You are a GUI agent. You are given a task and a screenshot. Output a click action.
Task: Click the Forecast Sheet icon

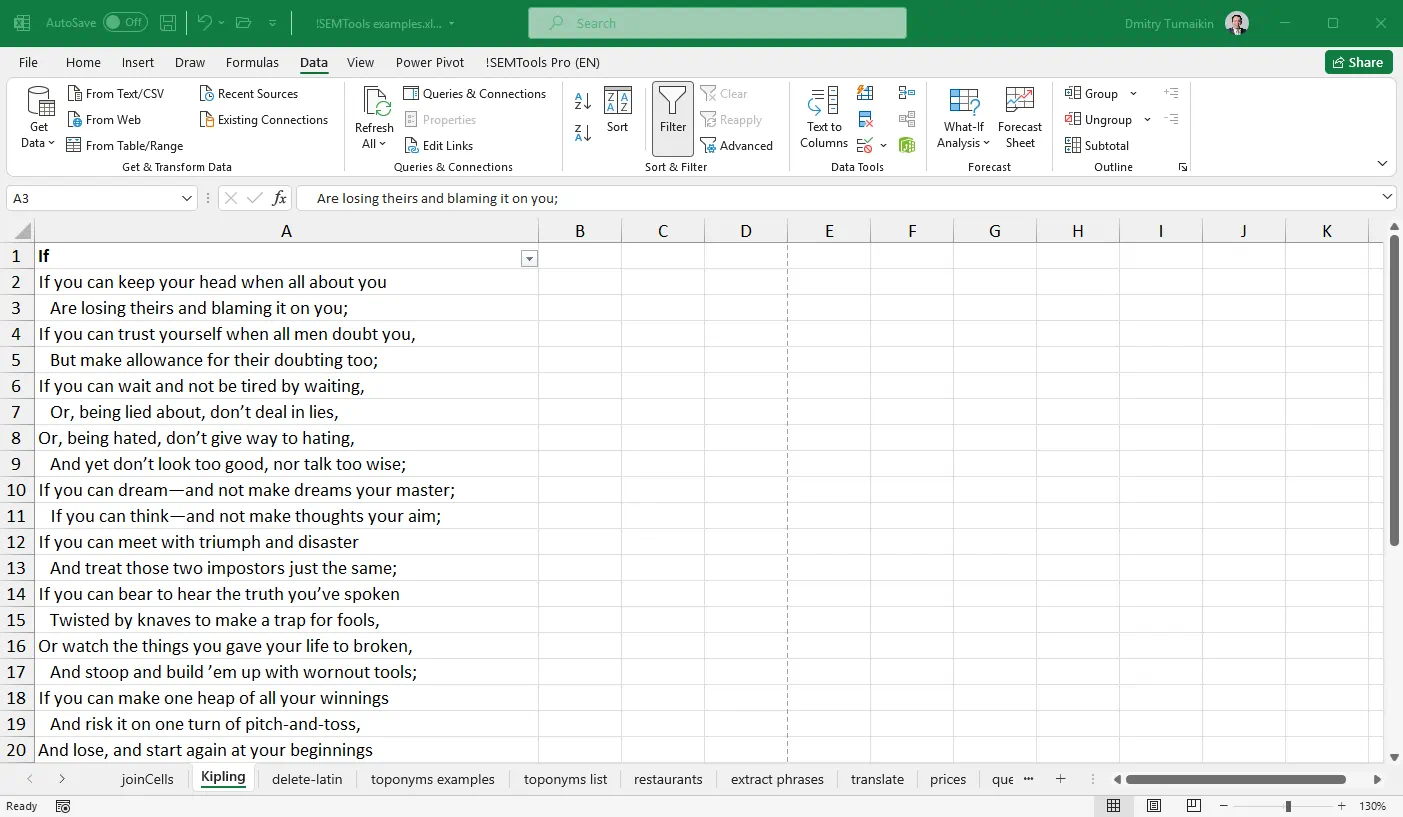click(x=1020, y=118)
